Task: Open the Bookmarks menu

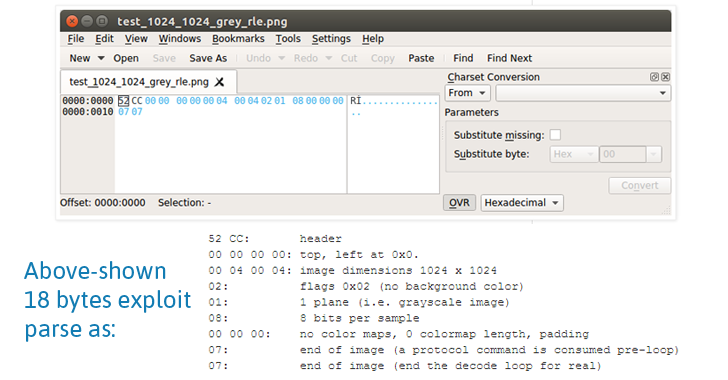Action: tap(238, 39)
